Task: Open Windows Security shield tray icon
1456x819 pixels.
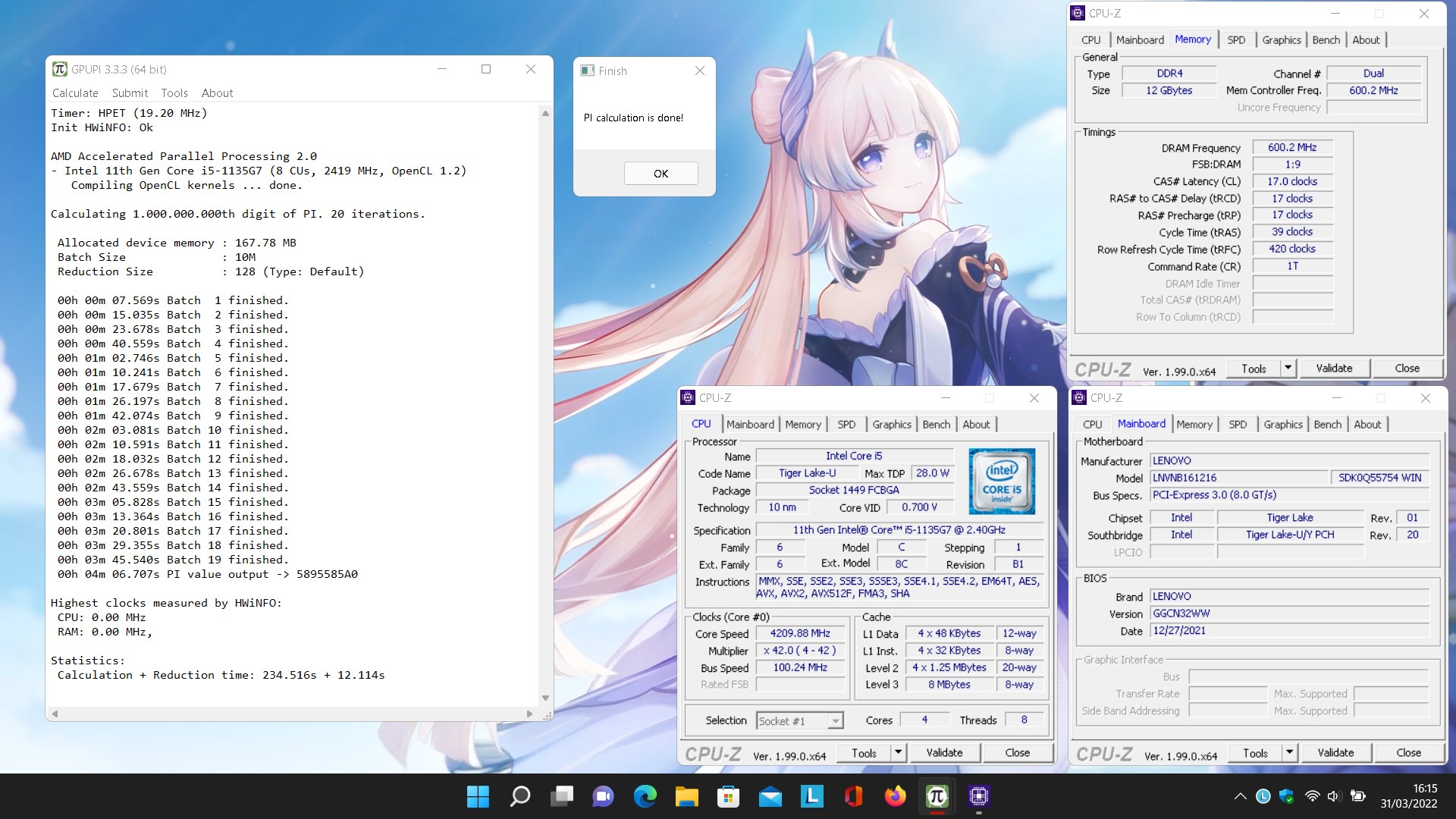Action: (1287, 796)
